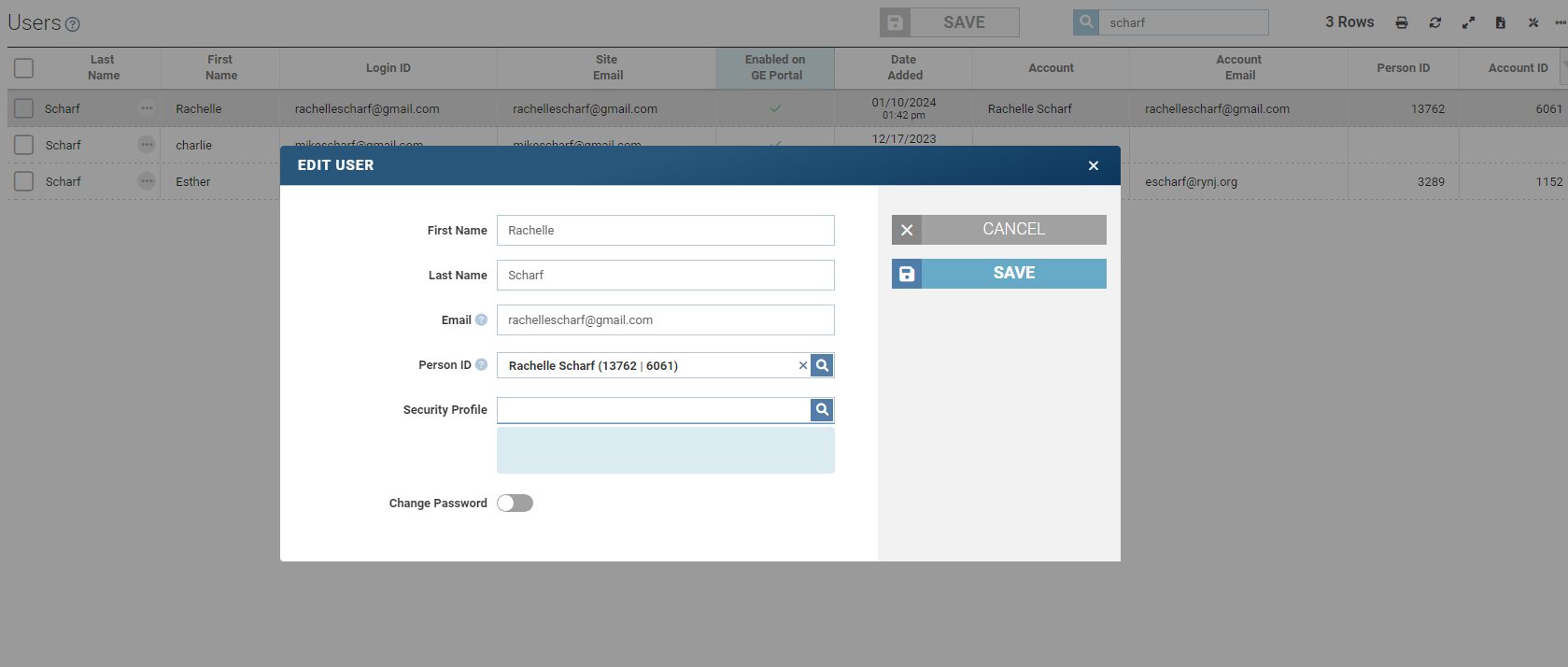The width and height of the screenshot is (1568, 667).
Task: Sort by Enabled on GE Portal column
Action: pos(775,67)
